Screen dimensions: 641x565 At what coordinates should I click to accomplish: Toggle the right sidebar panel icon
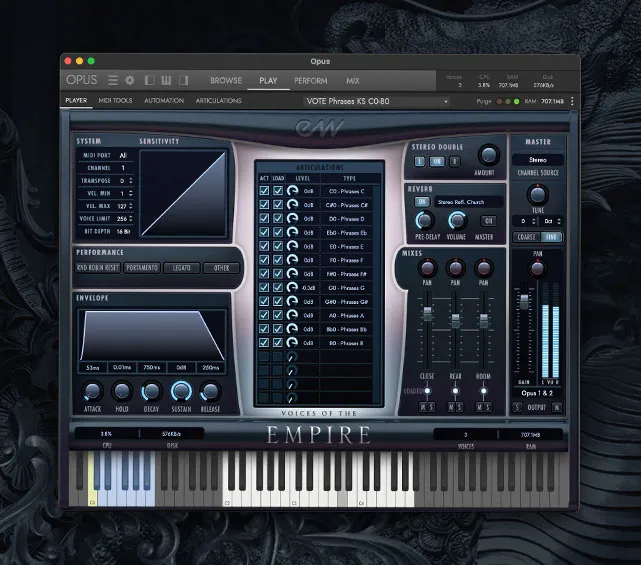point(183,80)
